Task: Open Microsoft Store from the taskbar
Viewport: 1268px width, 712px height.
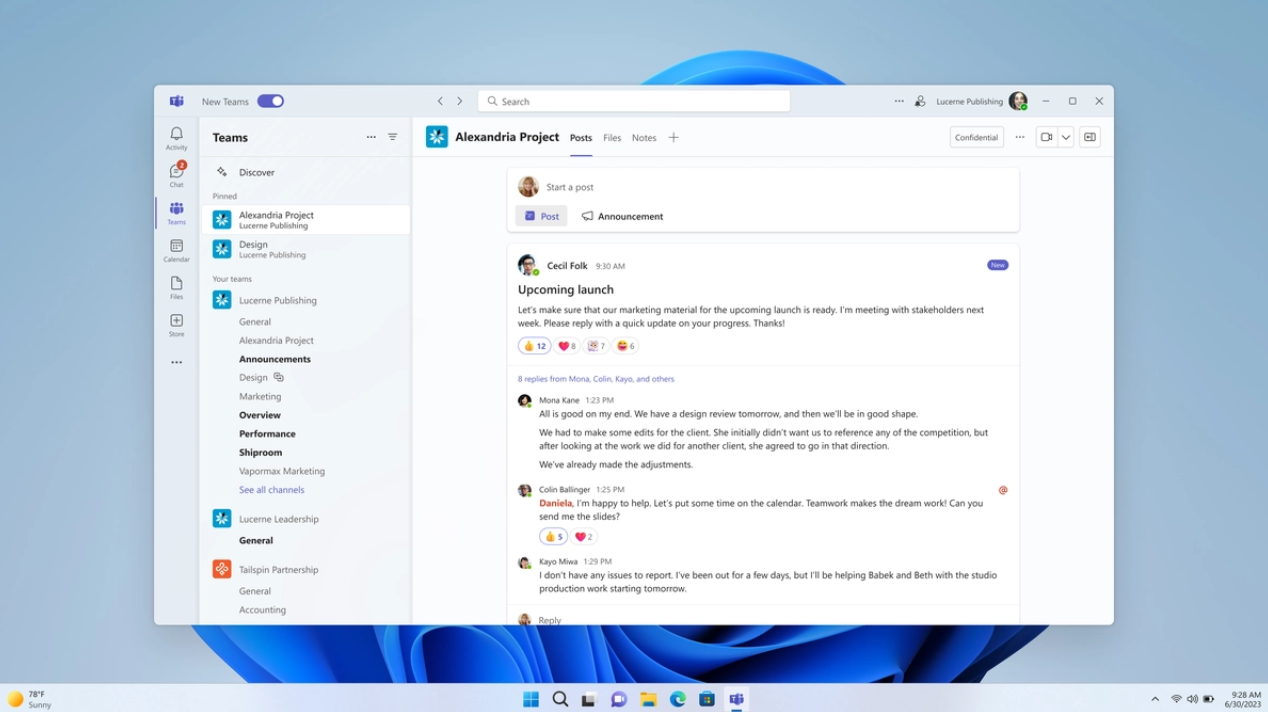Action: (x=707, y=699)
